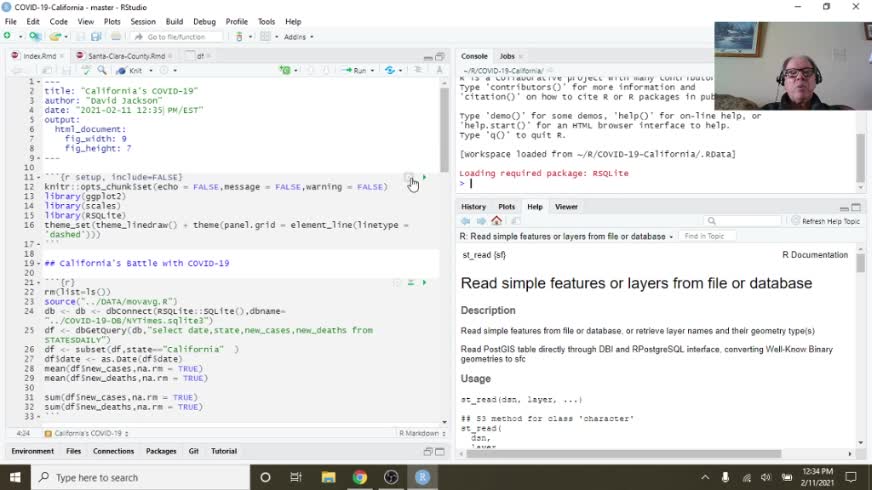Viewport: 872px width, 490px height.
Task: Run the setup chunk with its green arrow
Action: coord(424,177)
